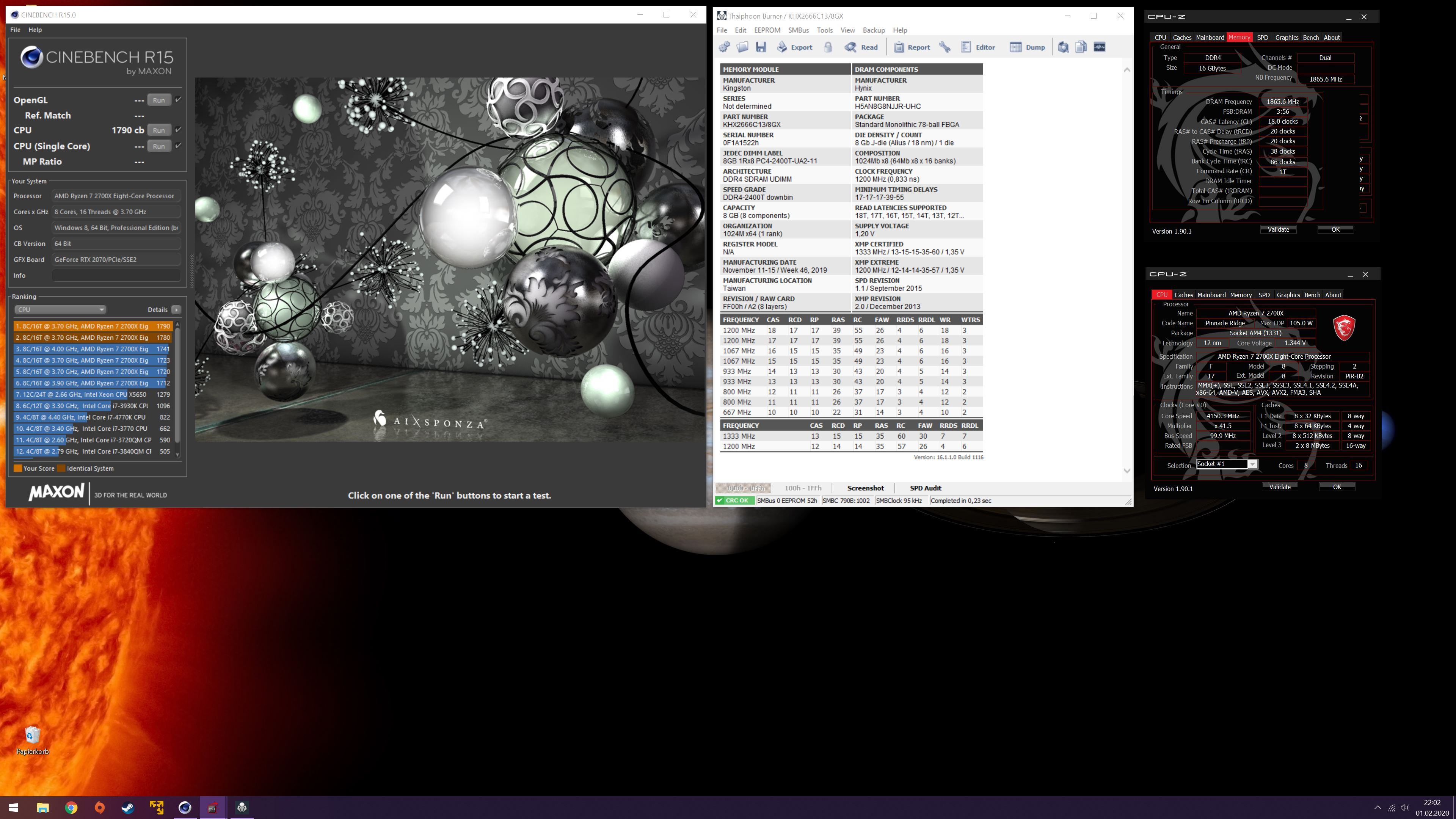Click OK in lower CPU-Z CPU window
The height and width of the screenshot is (819, 1456).
point(1337,486)
